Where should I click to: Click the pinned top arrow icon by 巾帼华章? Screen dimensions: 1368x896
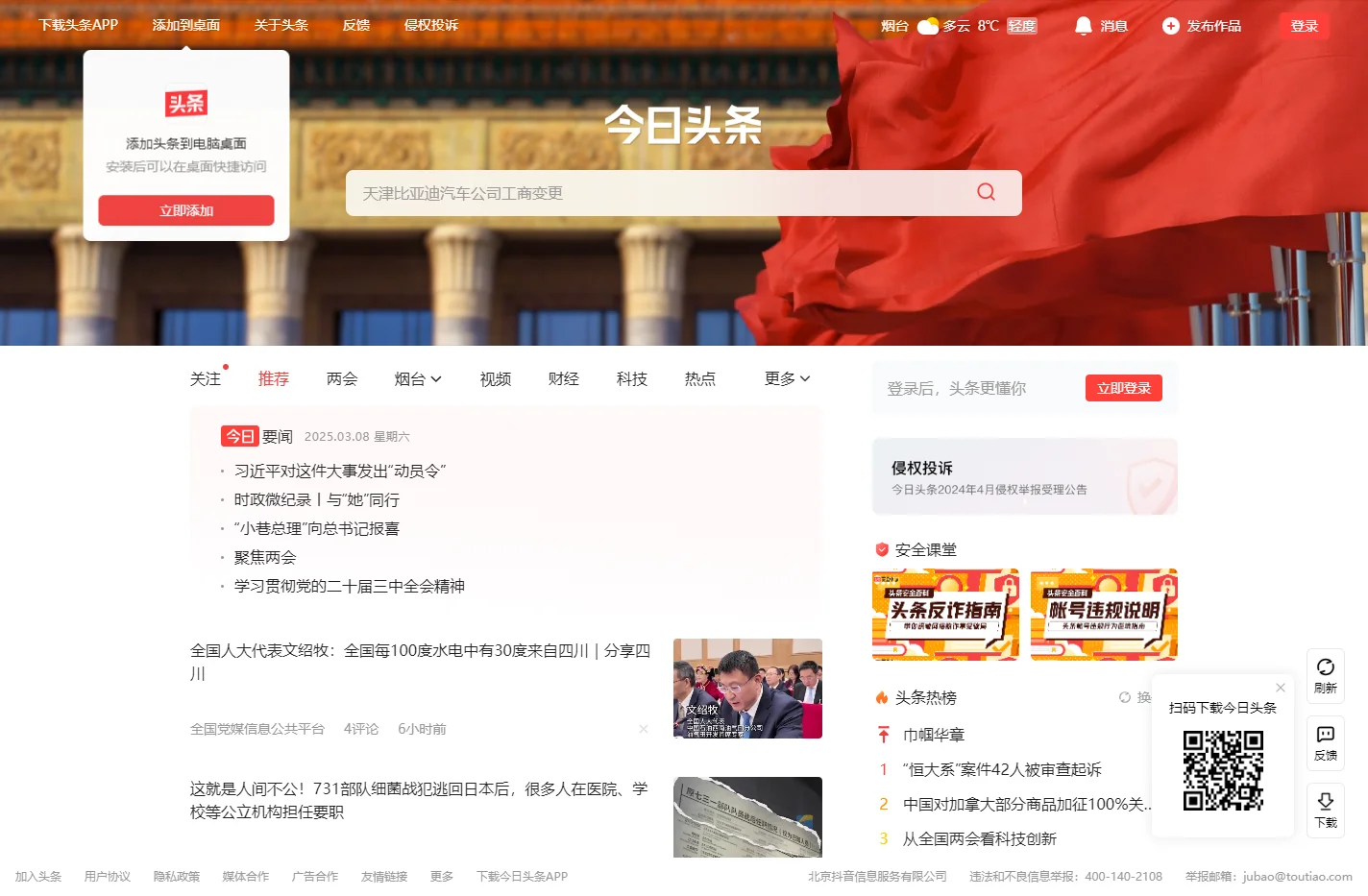884,735
